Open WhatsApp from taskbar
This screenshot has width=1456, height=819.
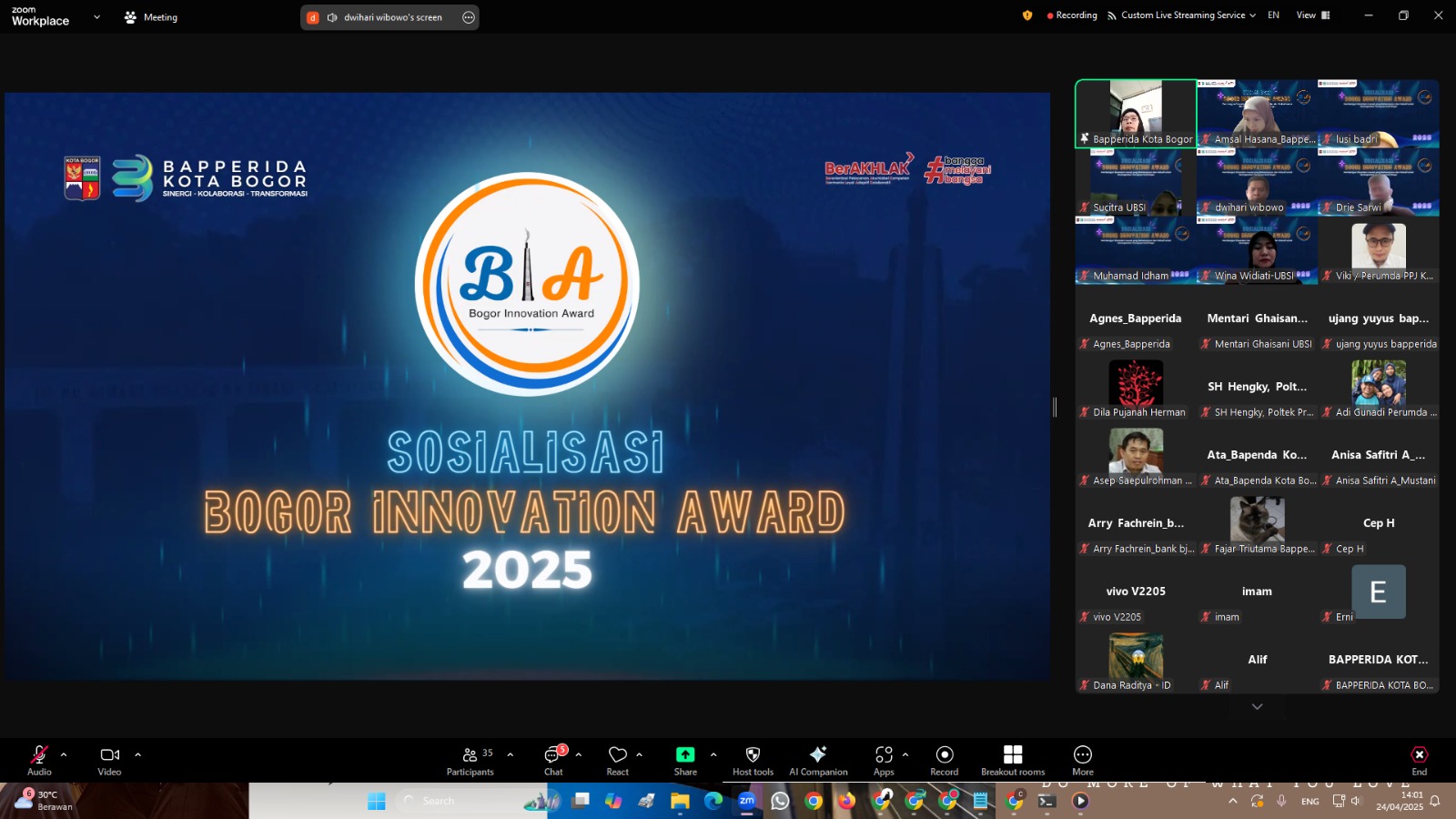(x=780, y=801)
